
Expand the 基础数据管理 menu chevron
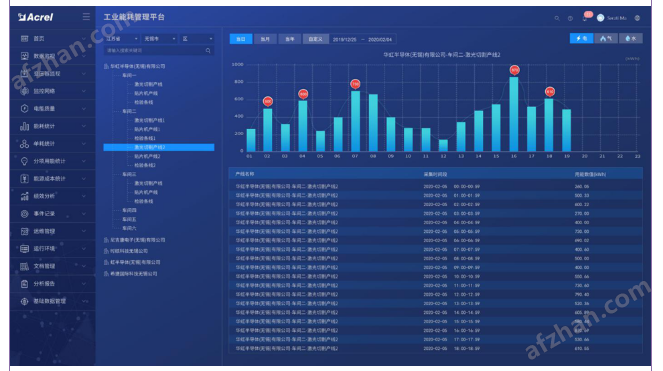[x=85, y=301]
